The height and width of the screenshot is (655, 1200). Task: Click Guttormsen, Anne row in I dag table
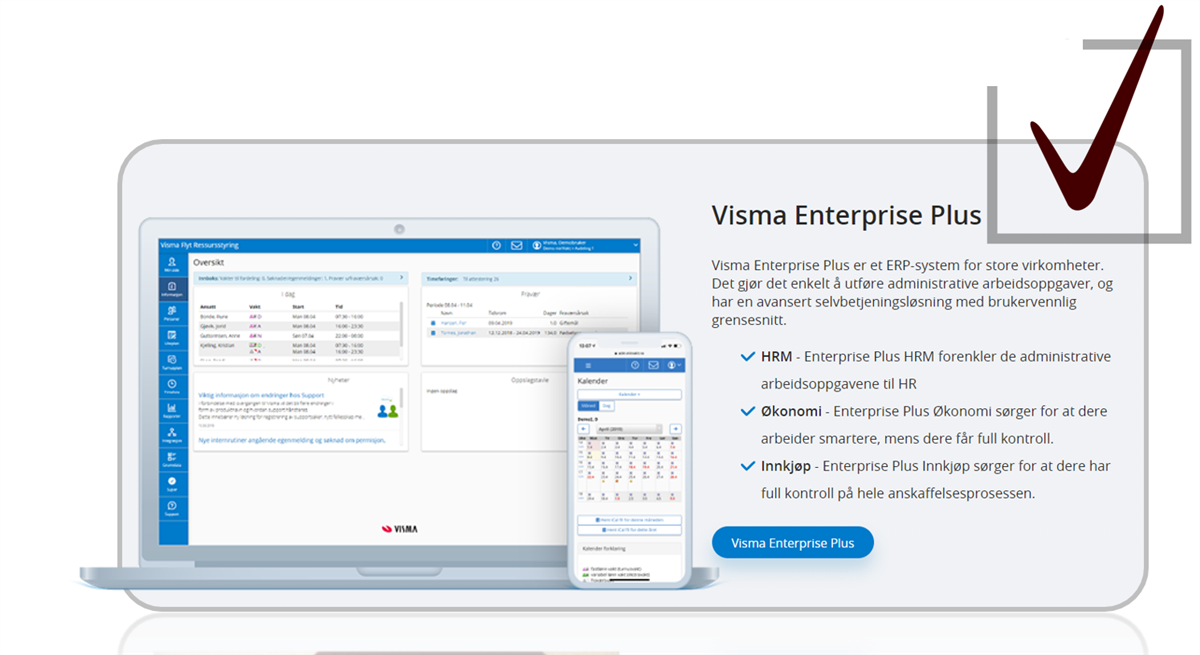299,336
